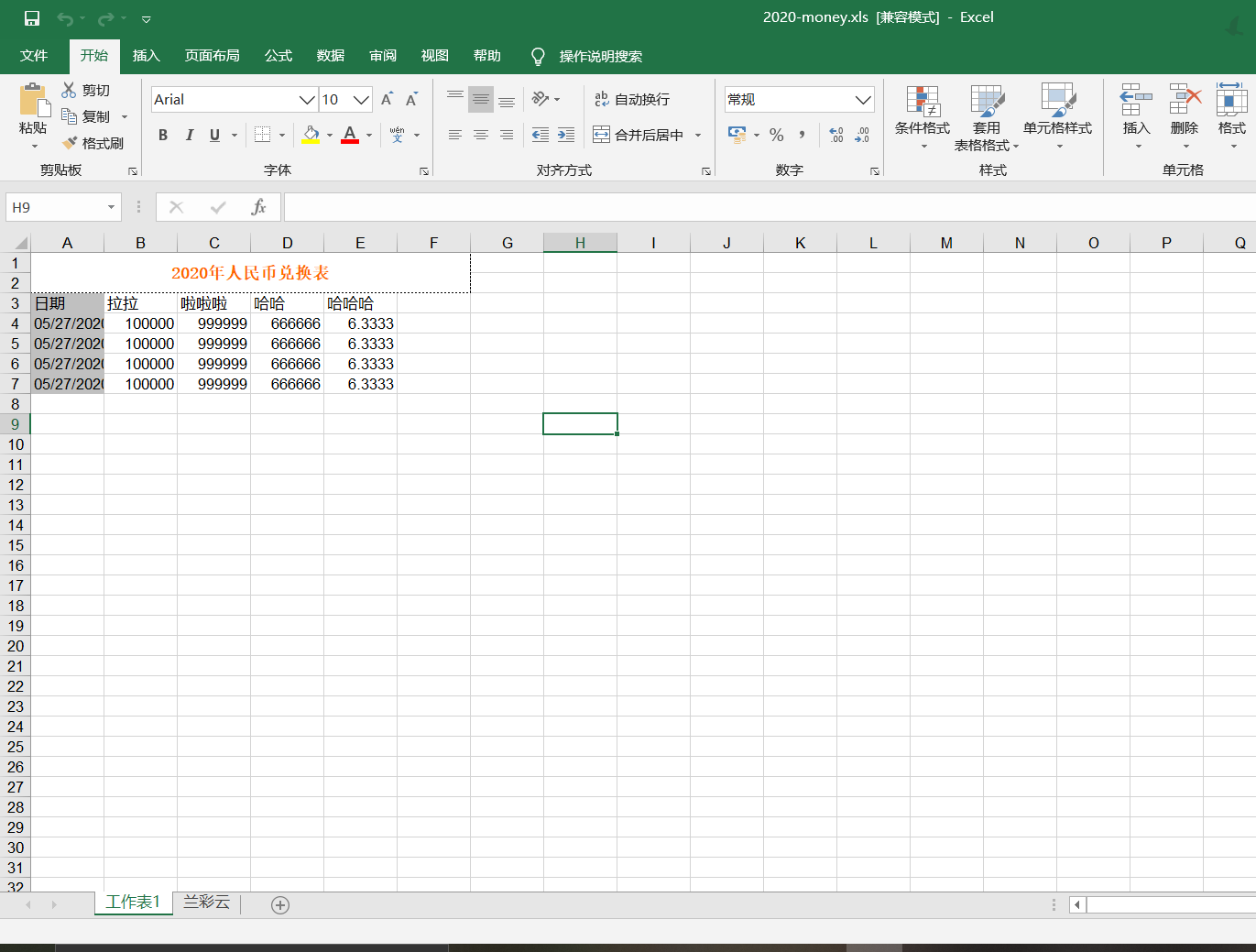Toggle Underline formatting
This screenshot has height=952, width=1256.
(214, 135)
